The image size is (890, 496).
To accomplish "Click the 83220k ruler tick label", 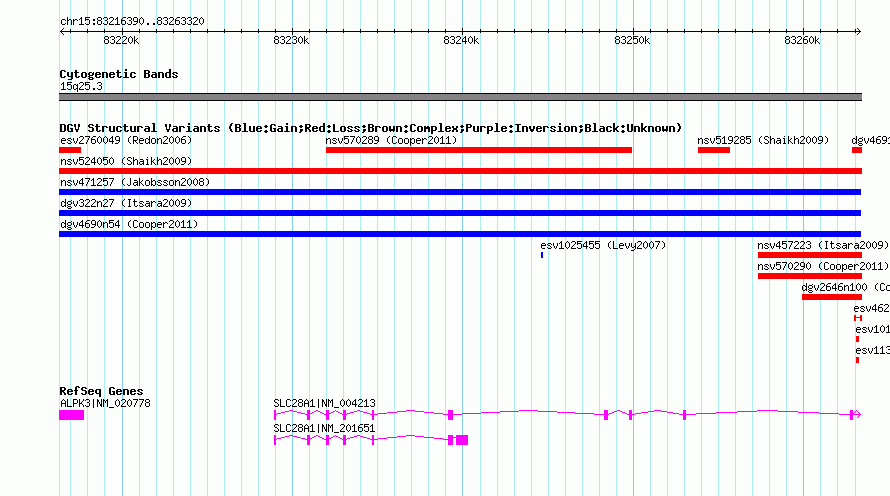I will [x=121, y=40].
